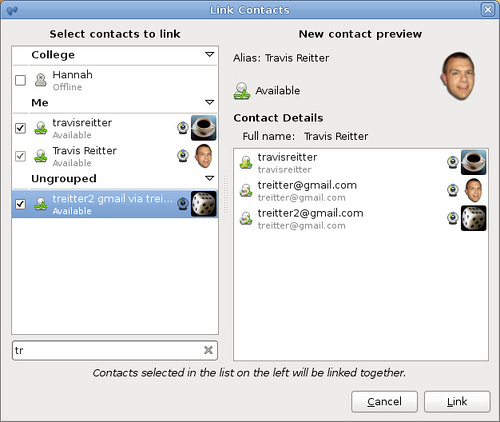The height and width of the screenshot is (422, 500).
Task: Click webcam icon beside Travis Reitter in list
Action: pos(183,156)
